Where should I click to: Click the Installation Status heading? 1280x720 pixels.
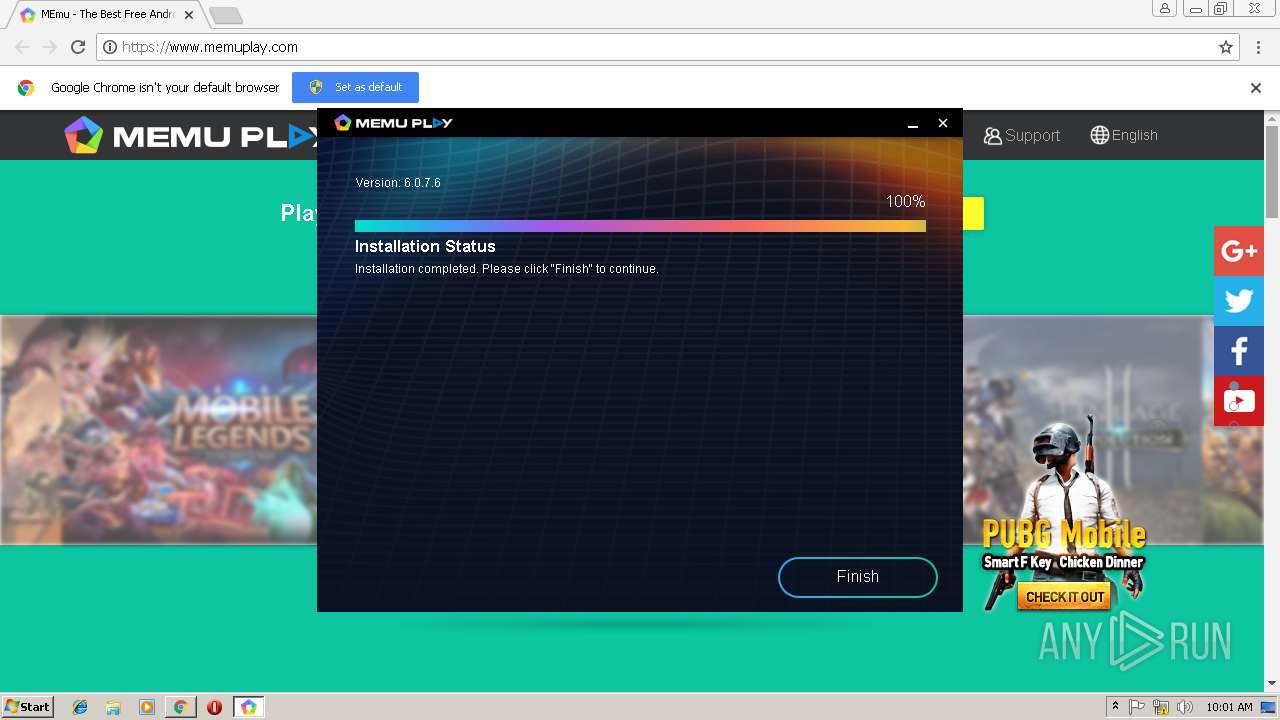(x=425, y=246)
